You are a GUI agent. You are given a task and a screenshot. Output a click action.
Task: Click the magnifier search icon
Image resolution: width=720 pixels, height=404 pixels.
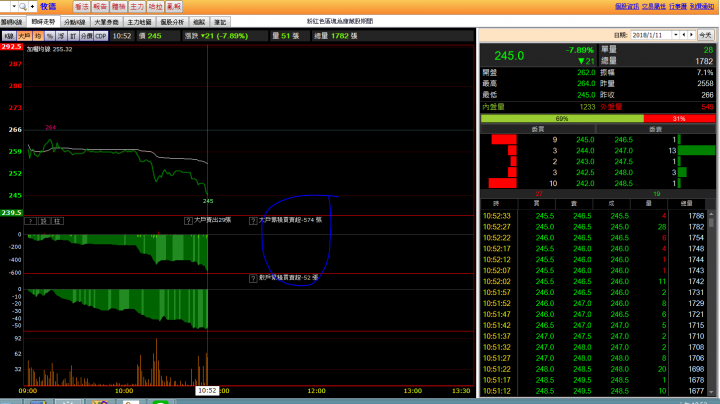coord(22,6)
